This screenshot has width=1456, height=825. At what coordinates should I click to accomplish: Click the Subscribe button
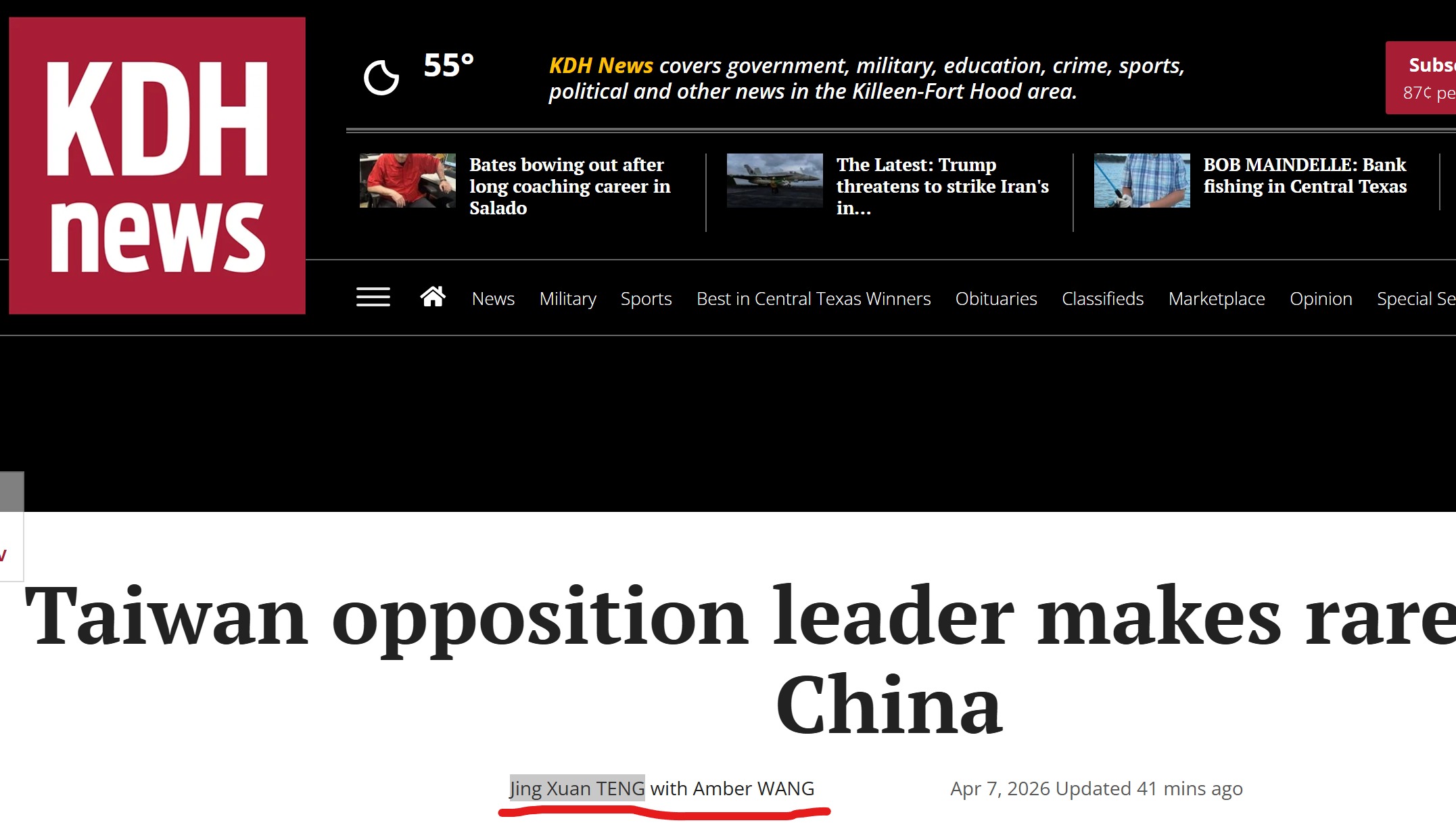click(x=1420, y=78)
